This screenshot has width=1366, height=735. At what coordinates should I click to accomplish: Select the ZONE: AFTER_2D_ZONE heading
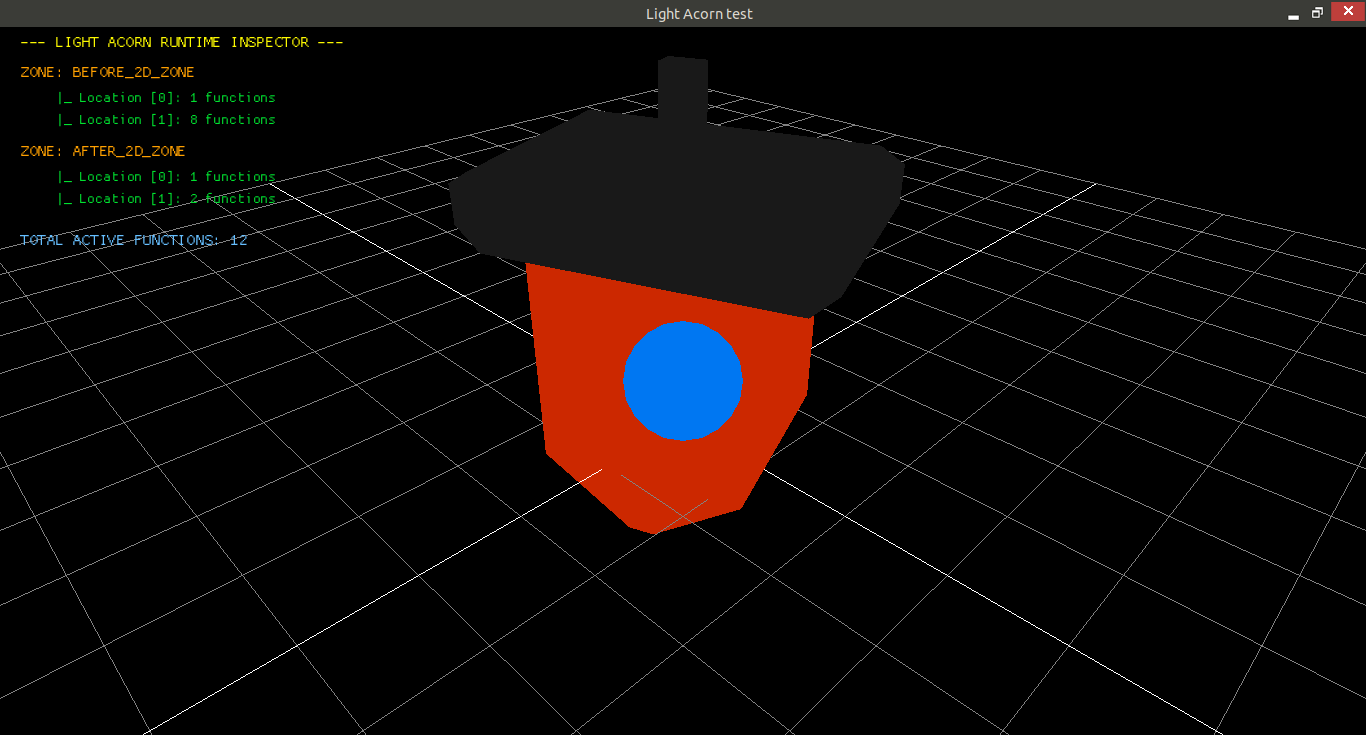[103, 151]
